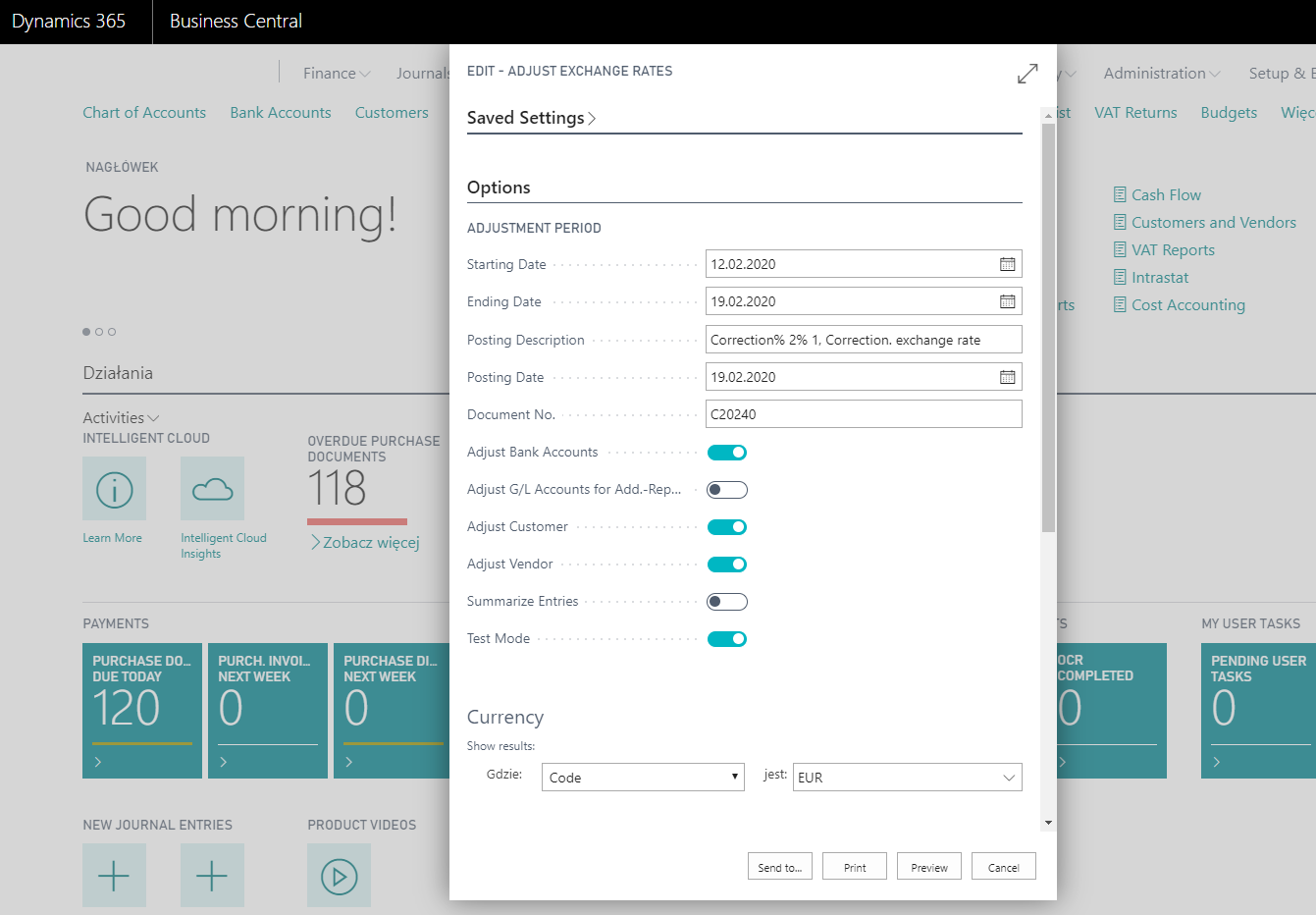The width and height of the screenshot is (1316, 915).
Task: Open the VAT Returns page
Action: (1135, 112)
